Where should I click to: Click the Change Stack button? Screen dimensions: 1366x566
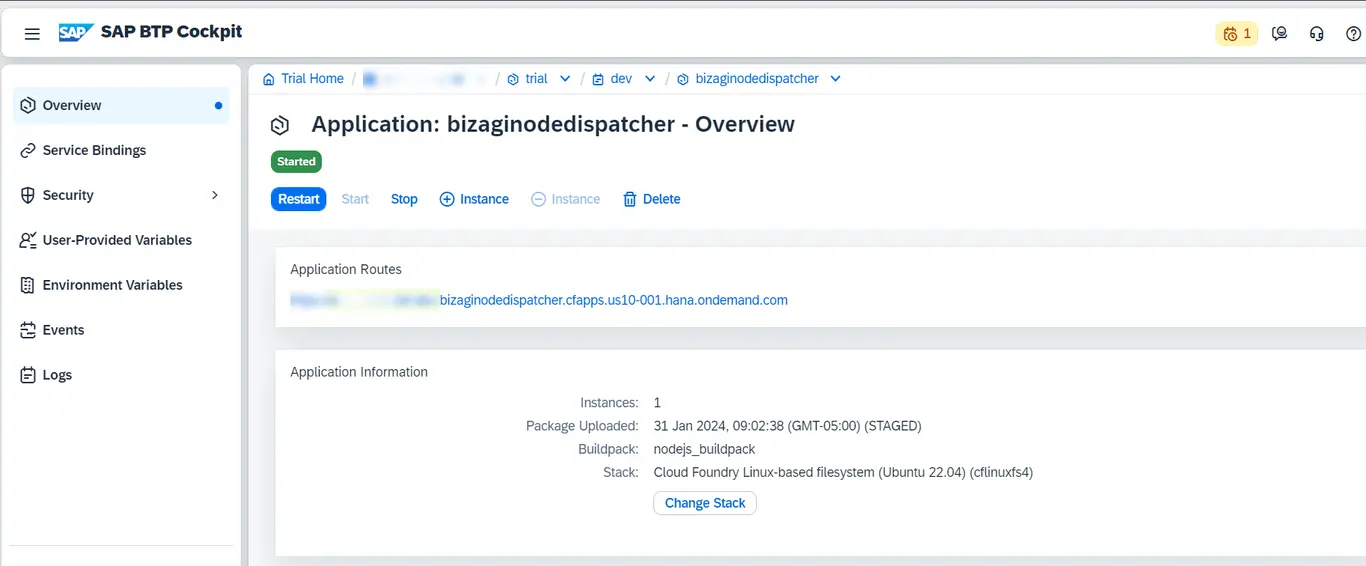(705, 503)
